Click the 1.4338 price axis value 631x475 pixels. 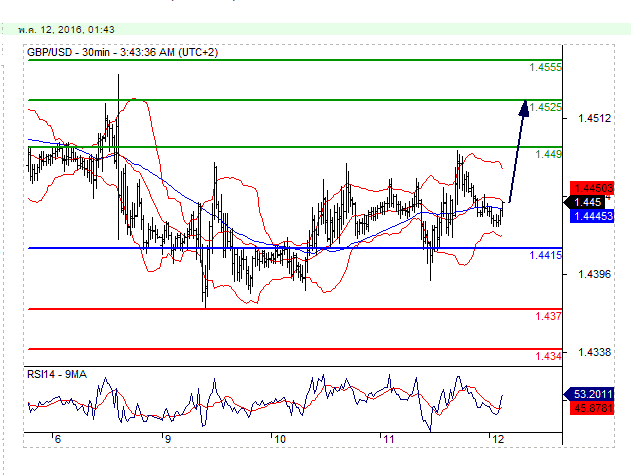point(594,353)
